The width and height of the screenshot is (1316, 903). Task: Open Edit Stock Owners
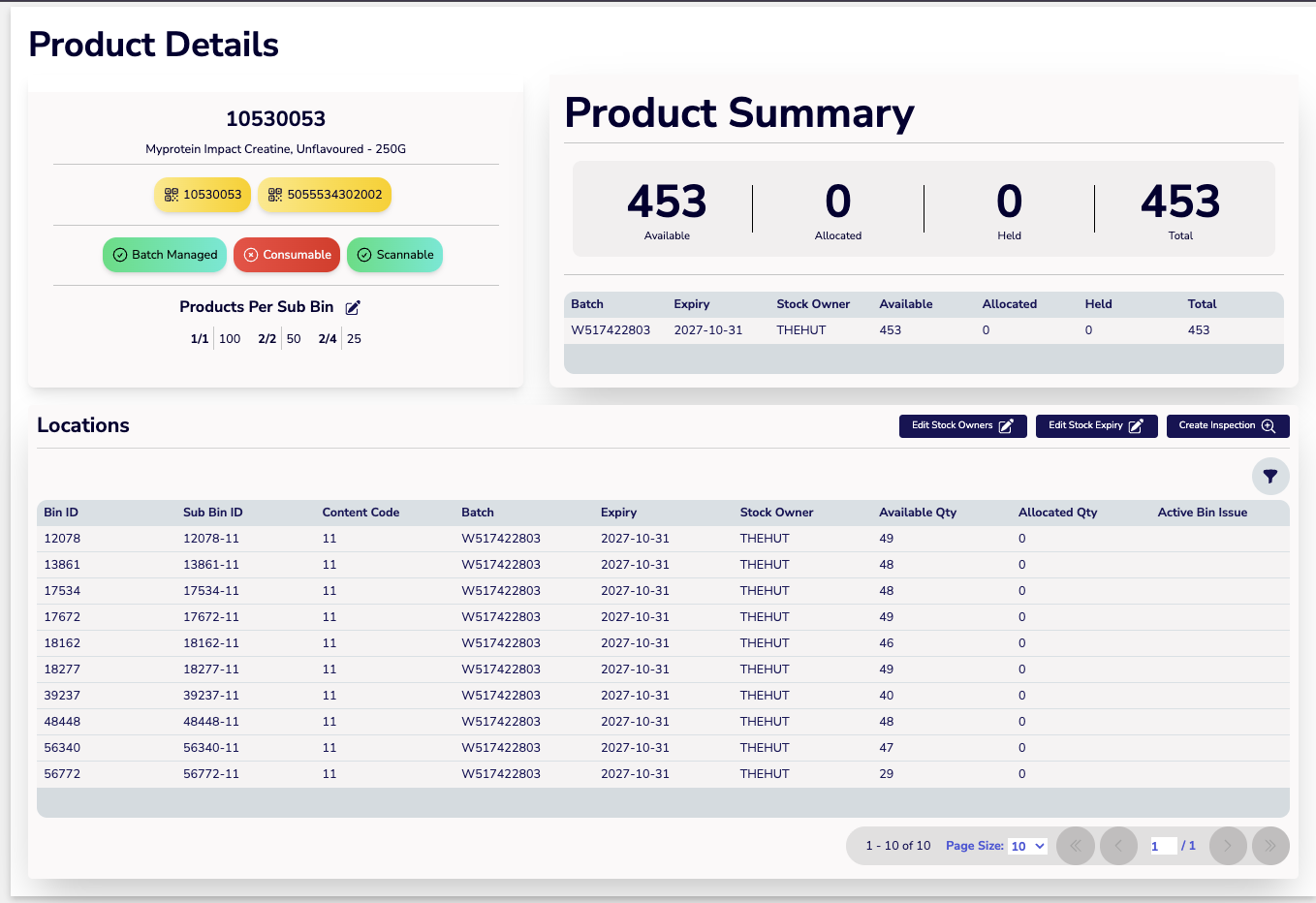pos(962,425)
